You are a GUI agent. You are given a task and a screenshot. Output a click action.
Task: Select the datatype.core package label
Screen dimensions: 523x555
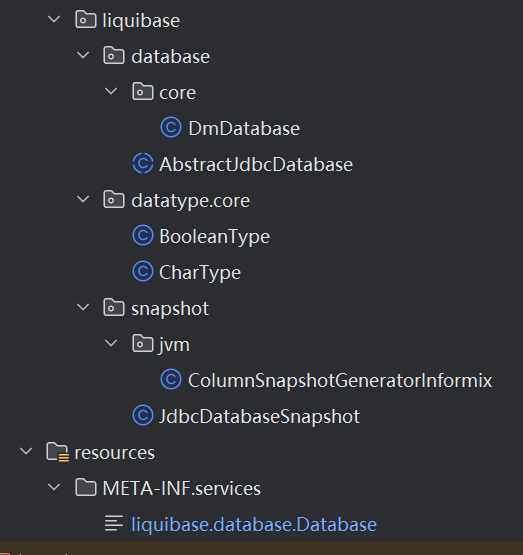pyautogui.click(x=191, y=201)
